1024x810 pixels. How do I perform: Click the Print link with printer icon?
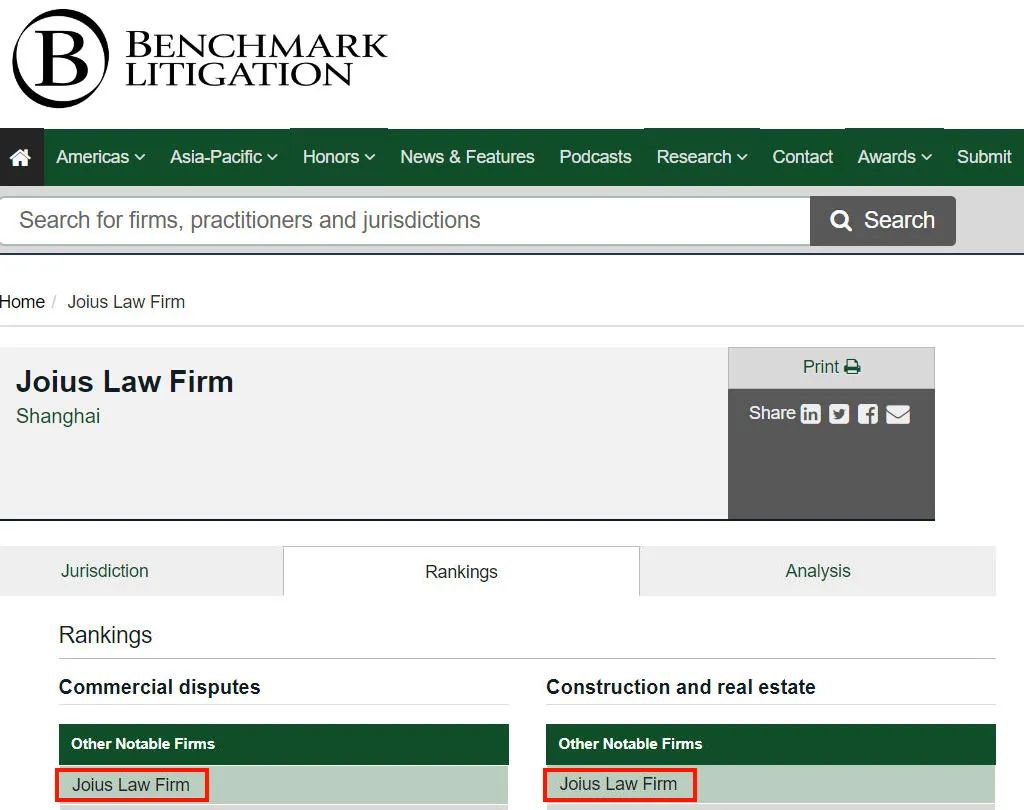click(x=831, y=367)
